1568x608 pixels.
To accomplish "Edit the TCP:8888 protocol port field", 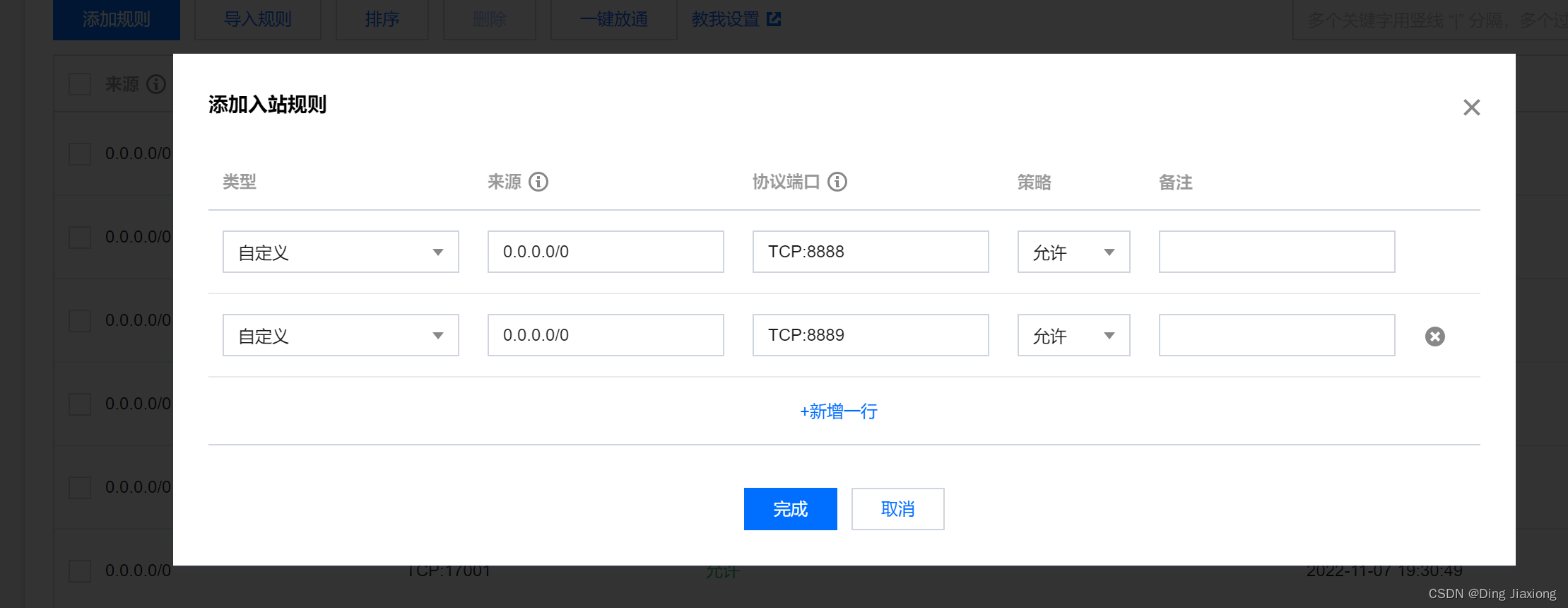I will click(871, 252).
